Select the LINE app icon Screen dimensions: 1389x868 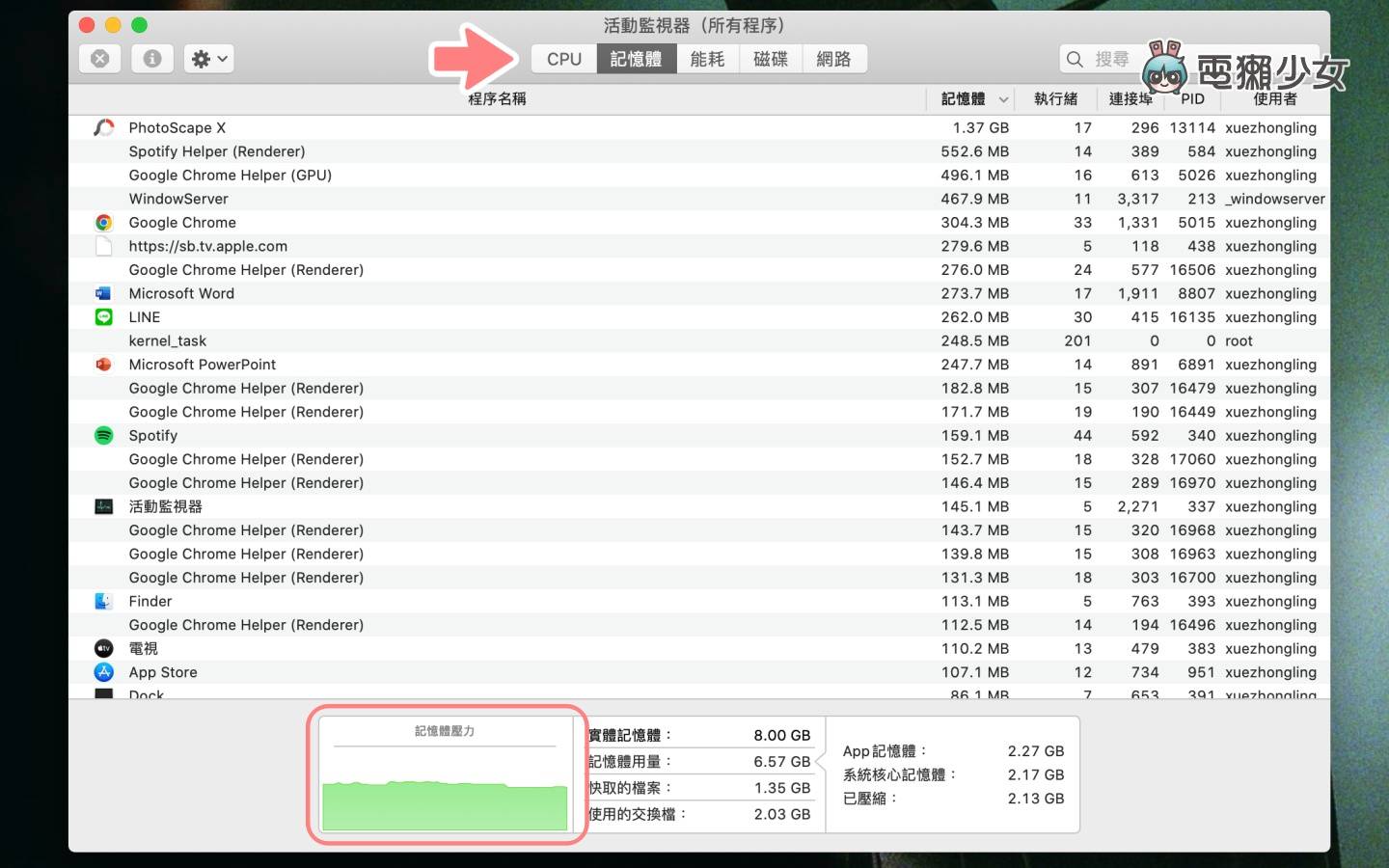click(103, 317)
